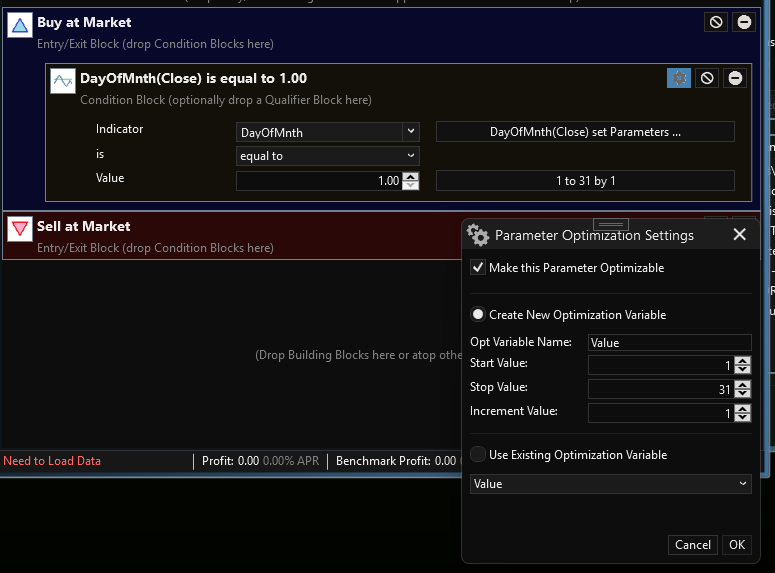Disable the Buy at Market block
The image size is (775, 573).
716,22
